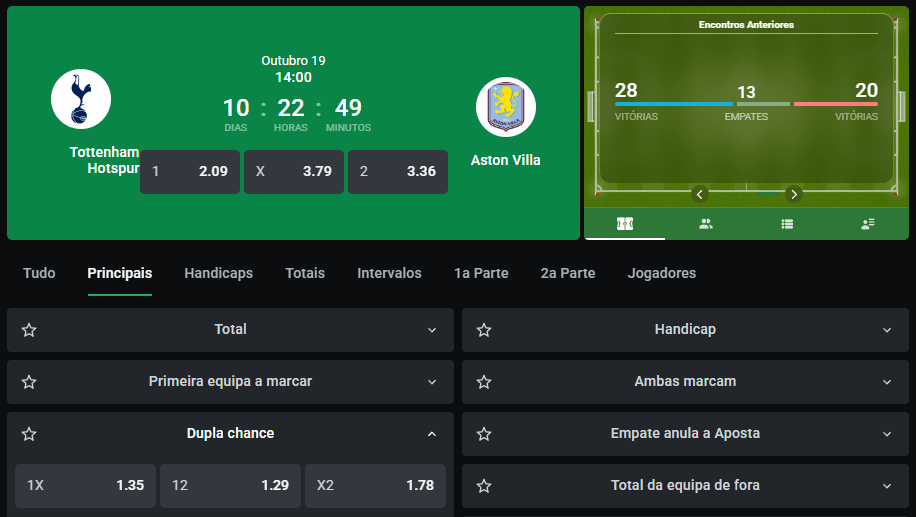Go to previous stats slide arrow
The height and width of the screenshot is (517, 916).
click(700, 194)
